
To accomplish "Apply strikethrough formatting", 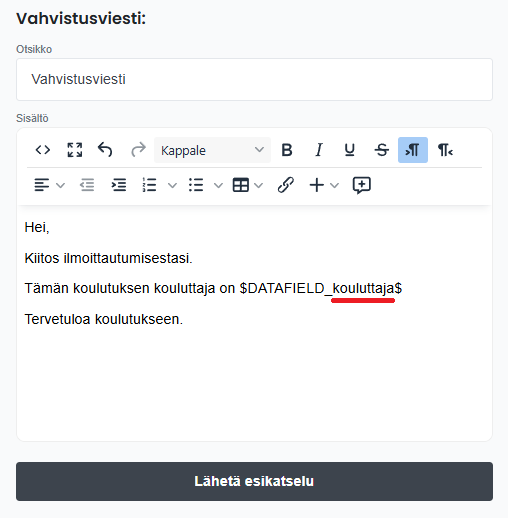I will click(381, 150).
